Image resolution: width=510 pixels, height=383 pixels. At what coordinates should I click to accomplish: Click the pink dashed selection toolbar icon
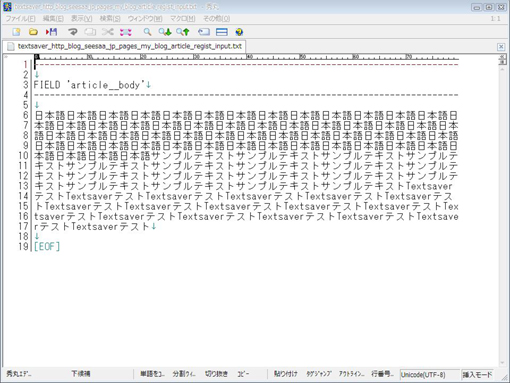point(126,32)
